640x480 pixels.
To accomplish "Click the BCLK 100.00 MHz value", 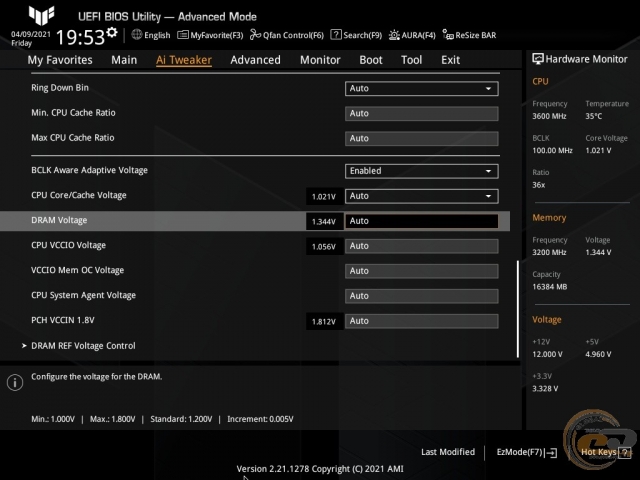I will (x=552, y=151).
